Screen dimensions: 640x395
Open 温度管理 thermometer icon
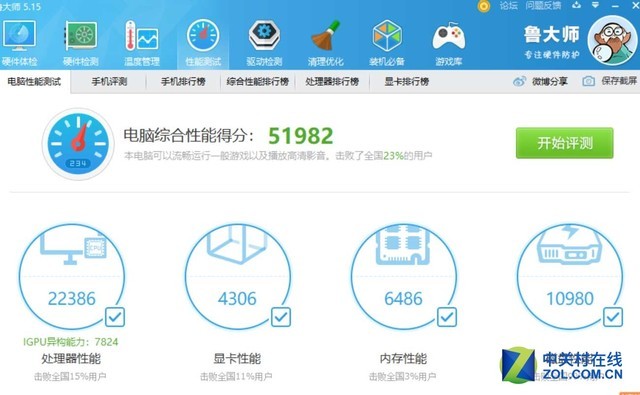coord(142,36)
